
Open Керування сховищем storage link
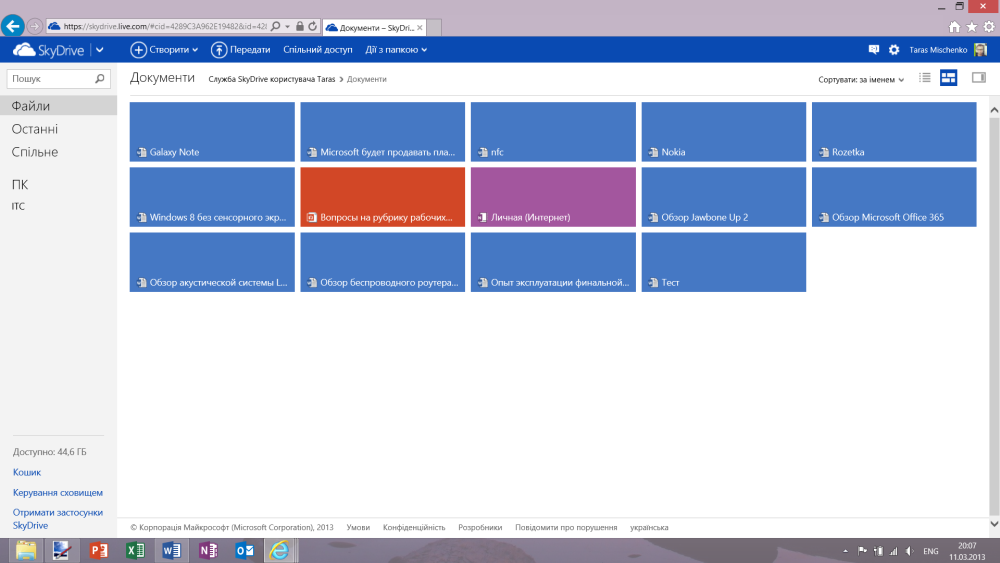(x=57, y=493)
